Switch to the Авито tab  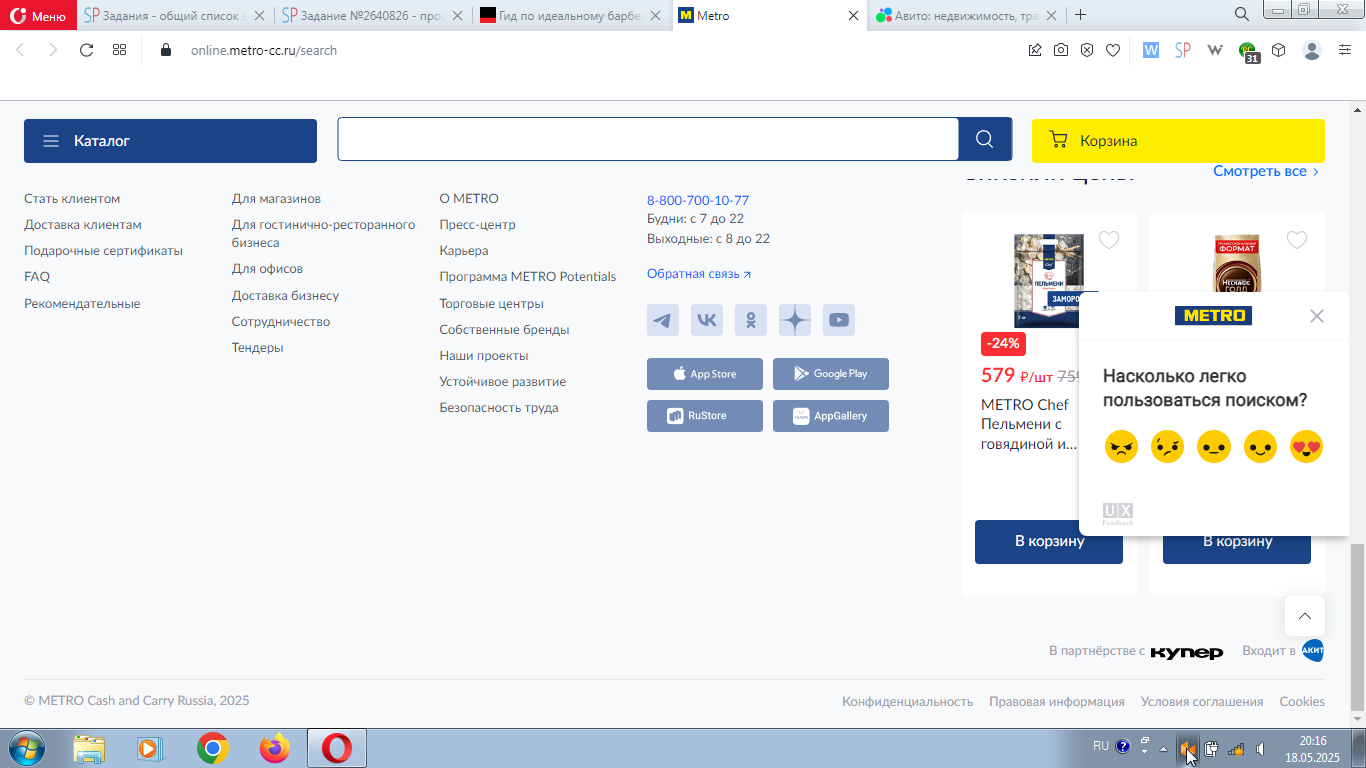[967, 16]
